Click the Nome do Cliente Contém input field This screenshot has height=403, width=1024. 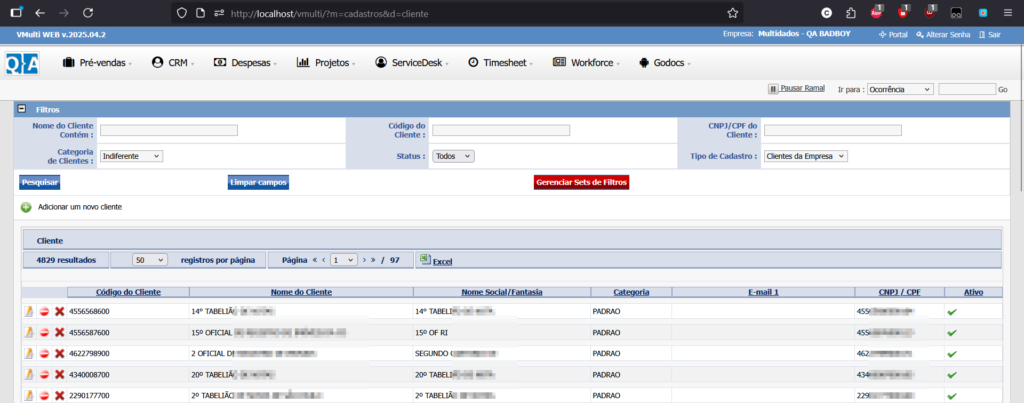coord(169,130)
